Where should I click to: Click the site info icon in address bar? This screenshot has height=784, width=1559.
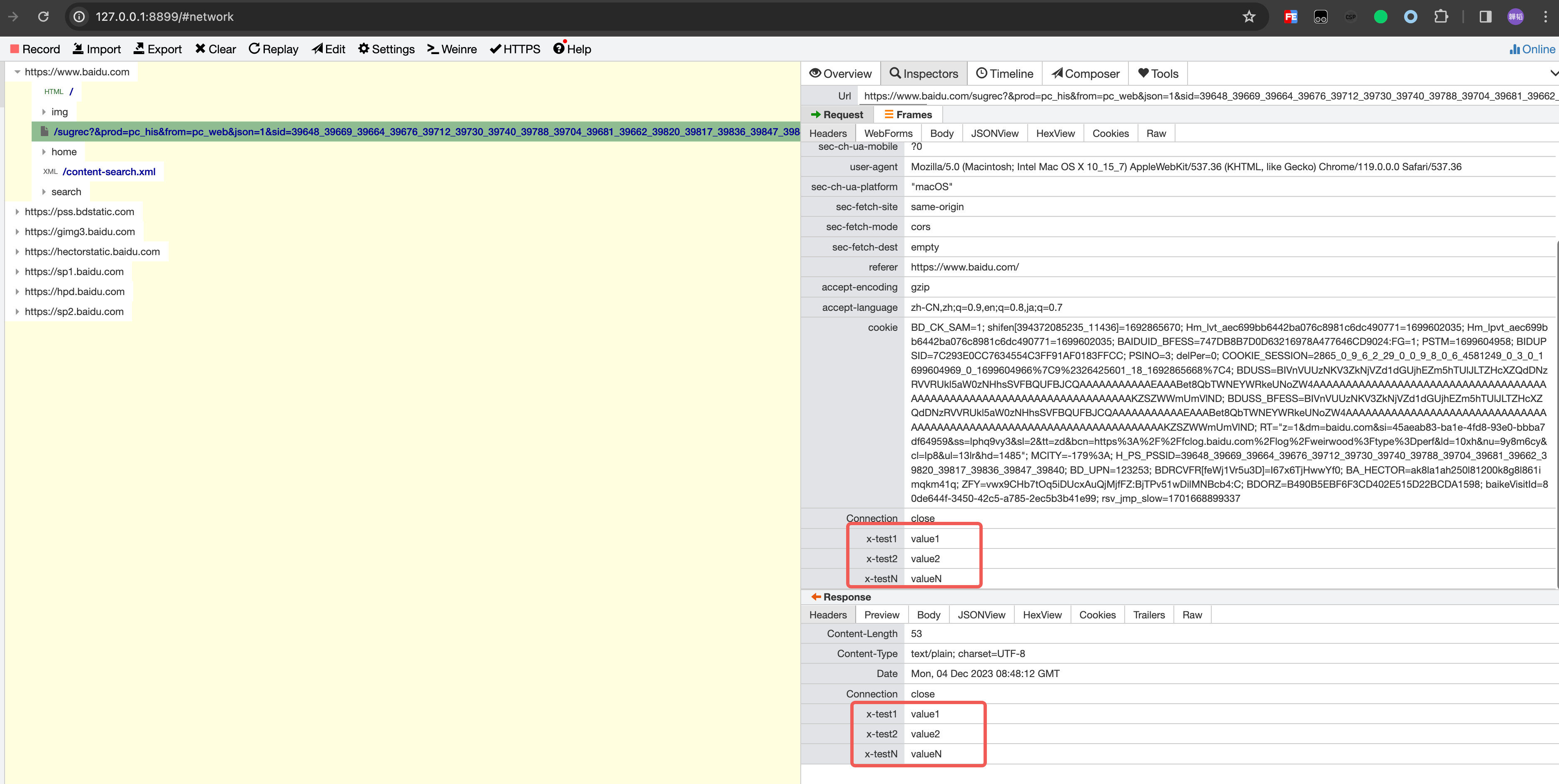(x=79, y=16)
